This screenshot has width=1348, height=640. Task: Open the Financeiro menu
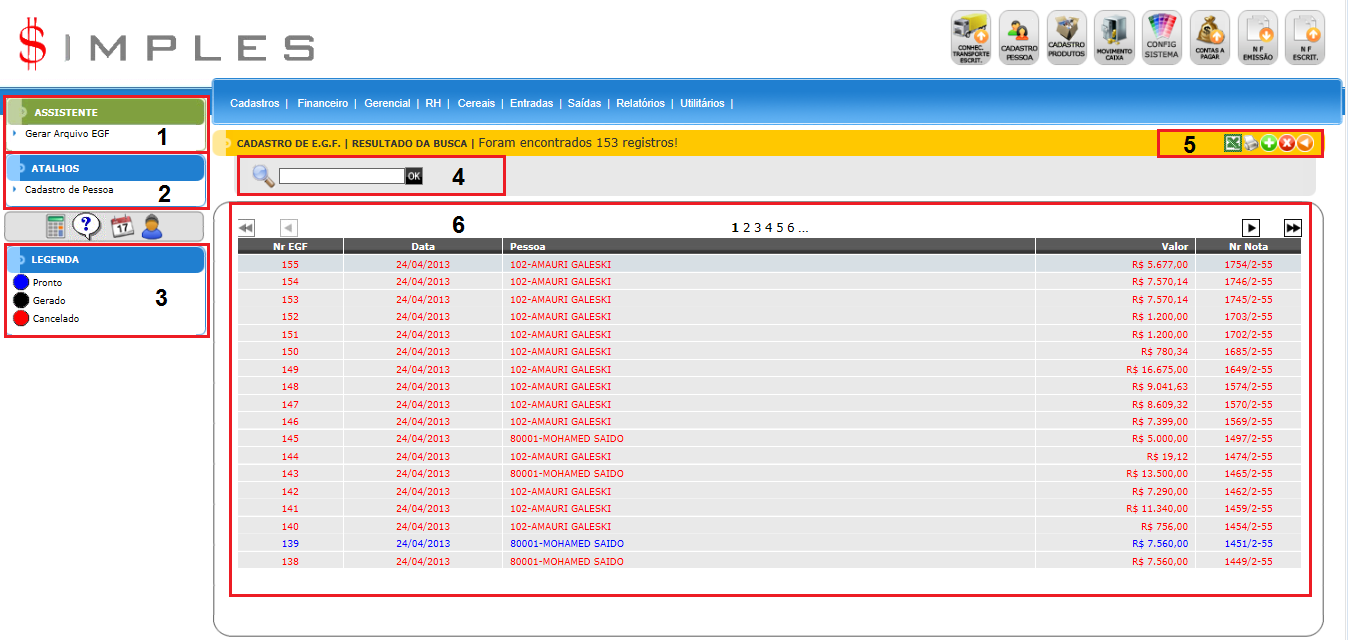tap(322, 103)
